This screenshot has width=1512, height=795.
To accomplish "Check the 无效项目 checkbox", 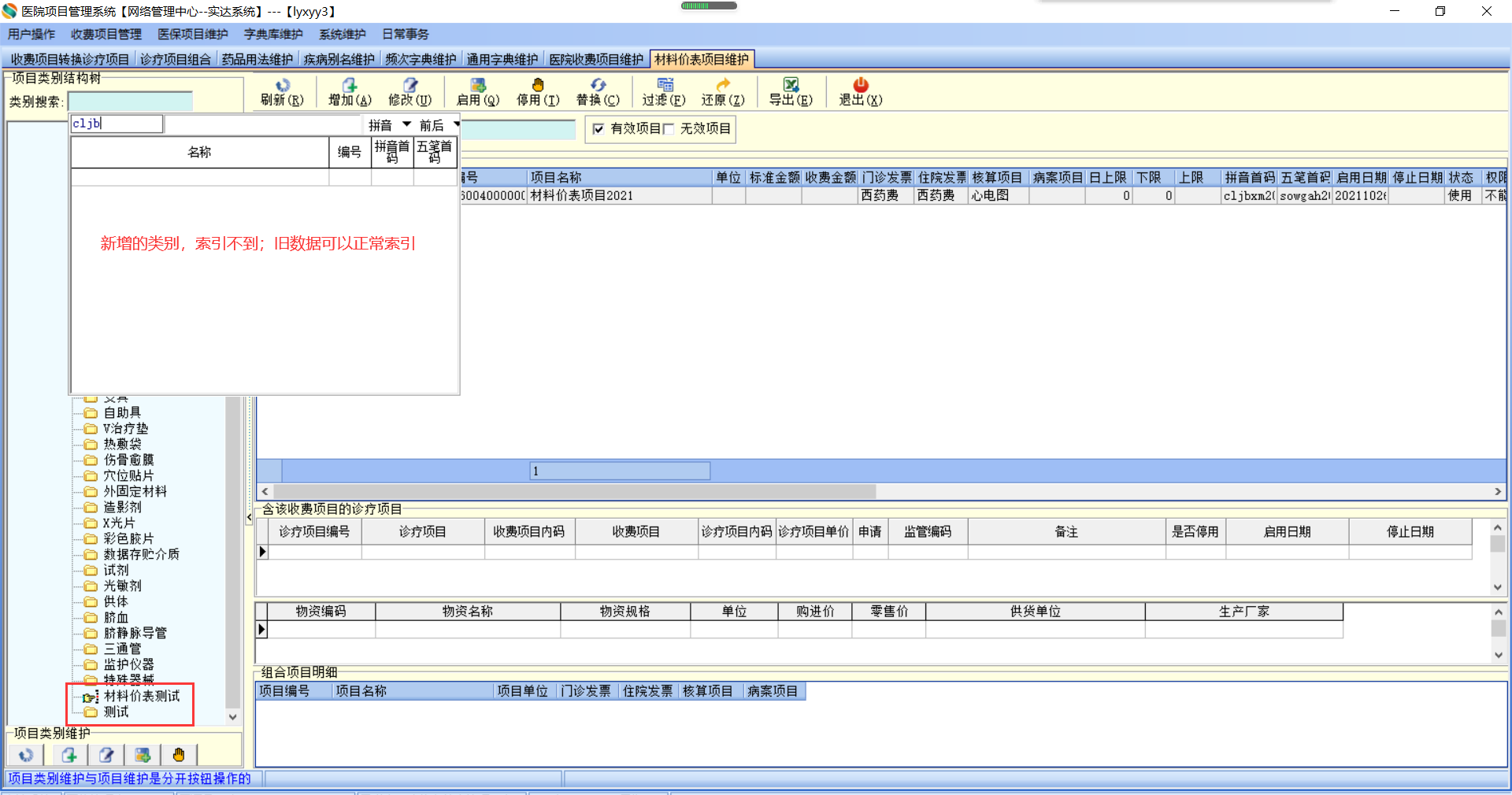I will click(x=669, y=129).
